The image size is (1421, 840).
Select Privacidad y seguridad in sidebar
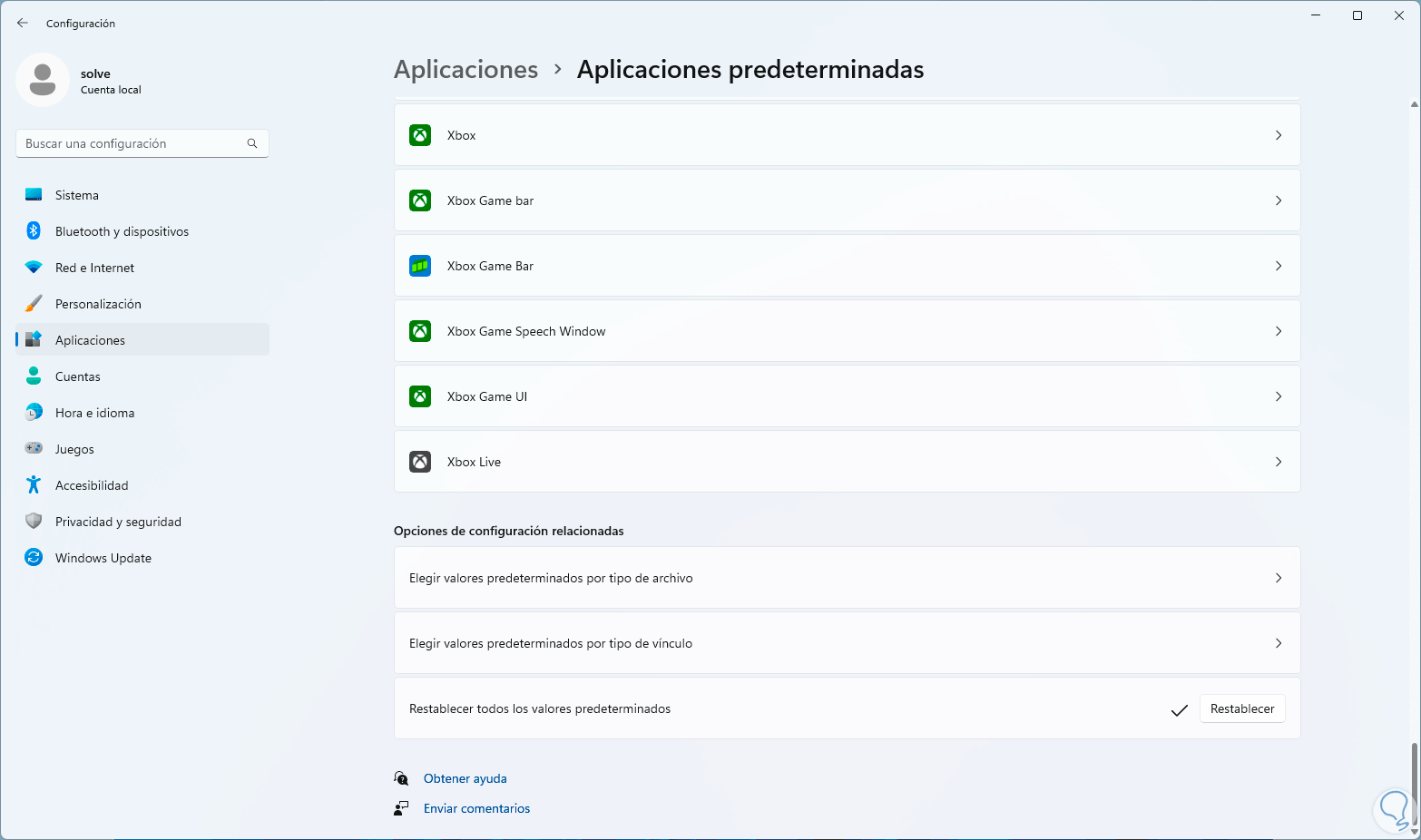click(x=118, y=522)
